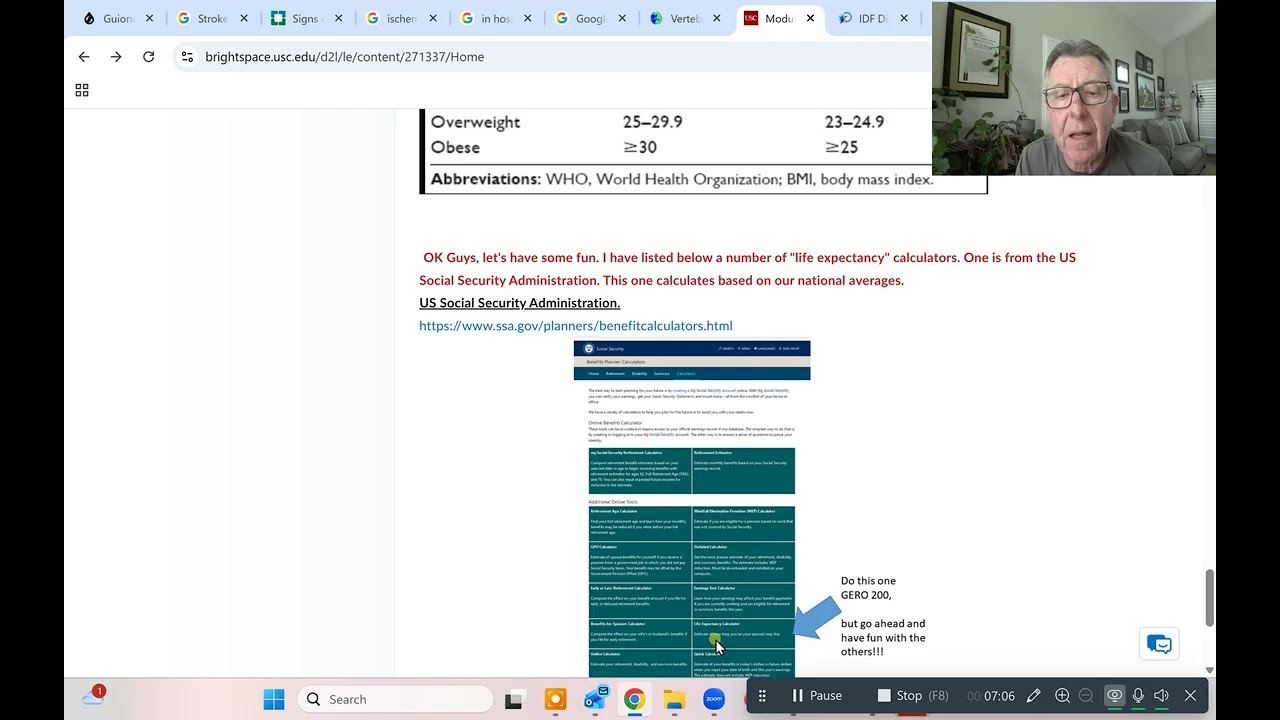The width and height of the screenshot is (1280, 720).
Task: Open the ssa.gov benefit calculators link
Action: click(x=576, y=326)
